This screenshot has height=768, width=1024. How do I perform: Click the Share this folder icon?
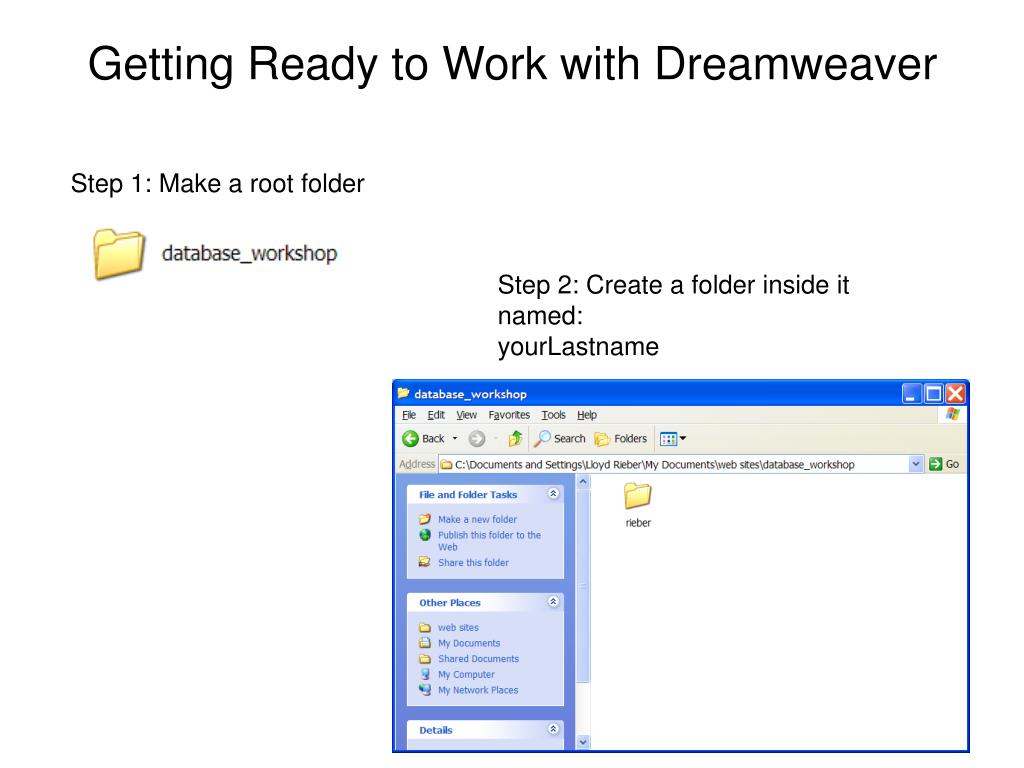425,562
